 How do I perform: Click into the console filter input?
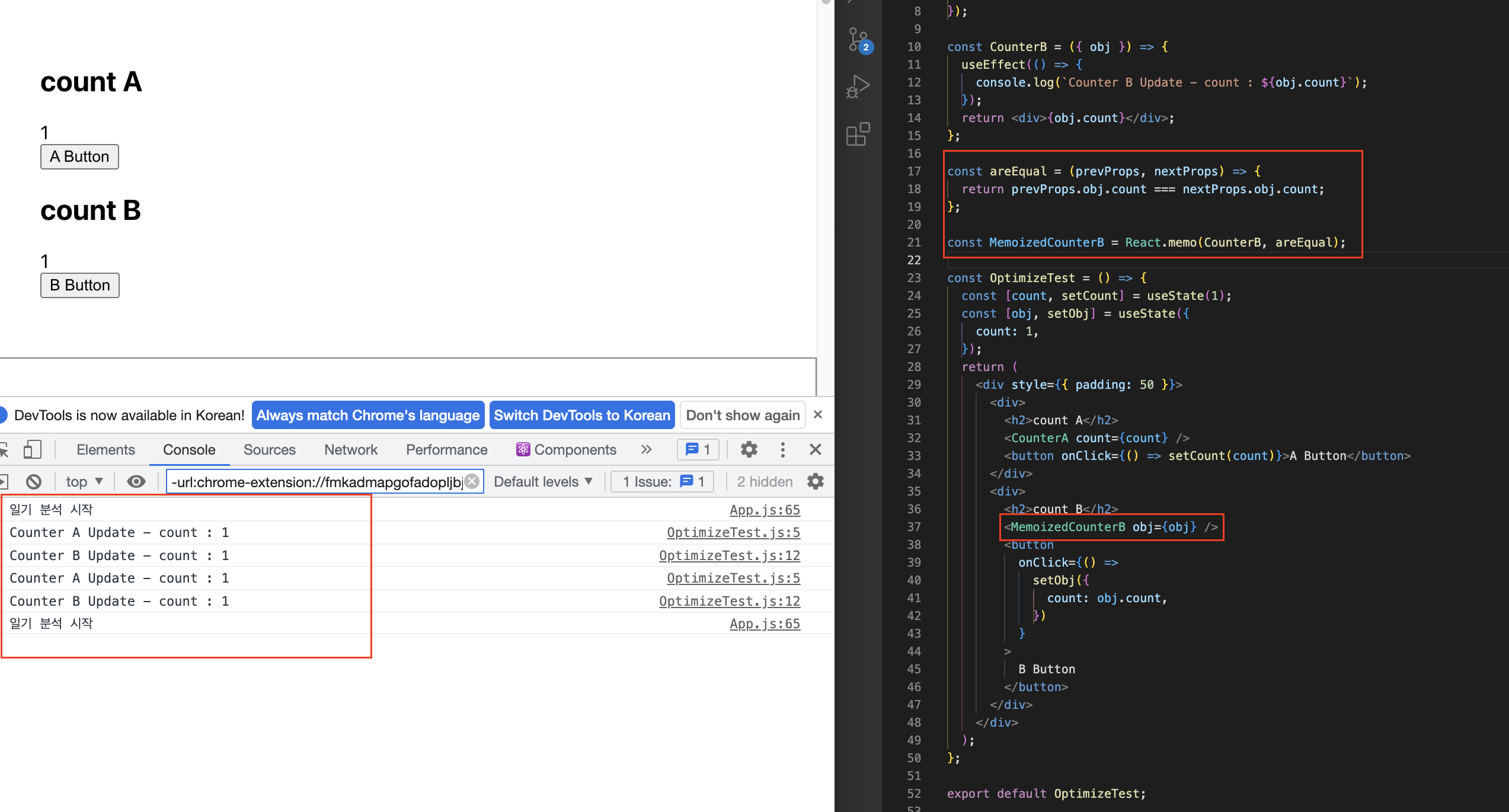point(314,482)
